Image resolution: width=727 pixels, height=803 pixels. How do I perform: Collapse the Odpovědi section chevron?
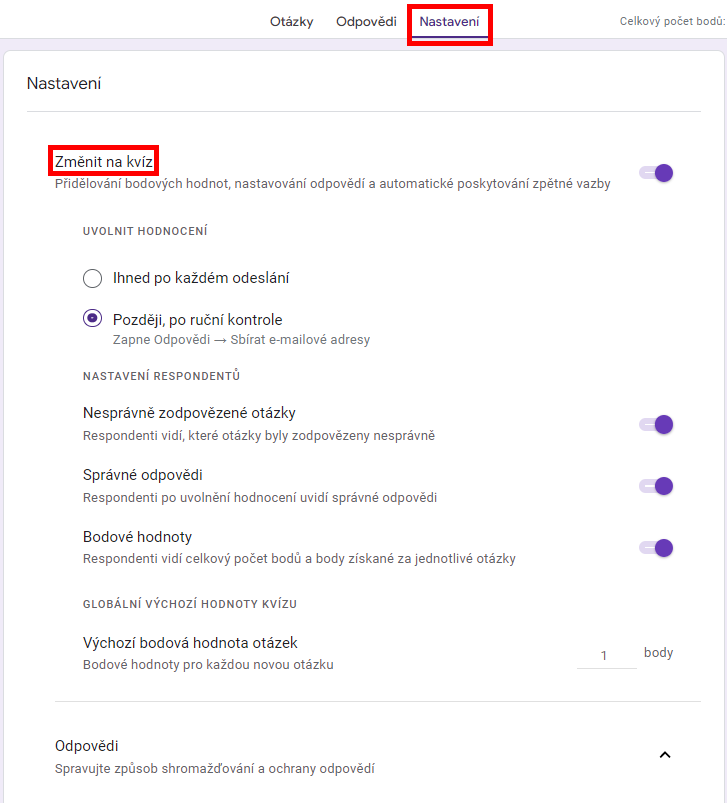(x=665, y=755)
